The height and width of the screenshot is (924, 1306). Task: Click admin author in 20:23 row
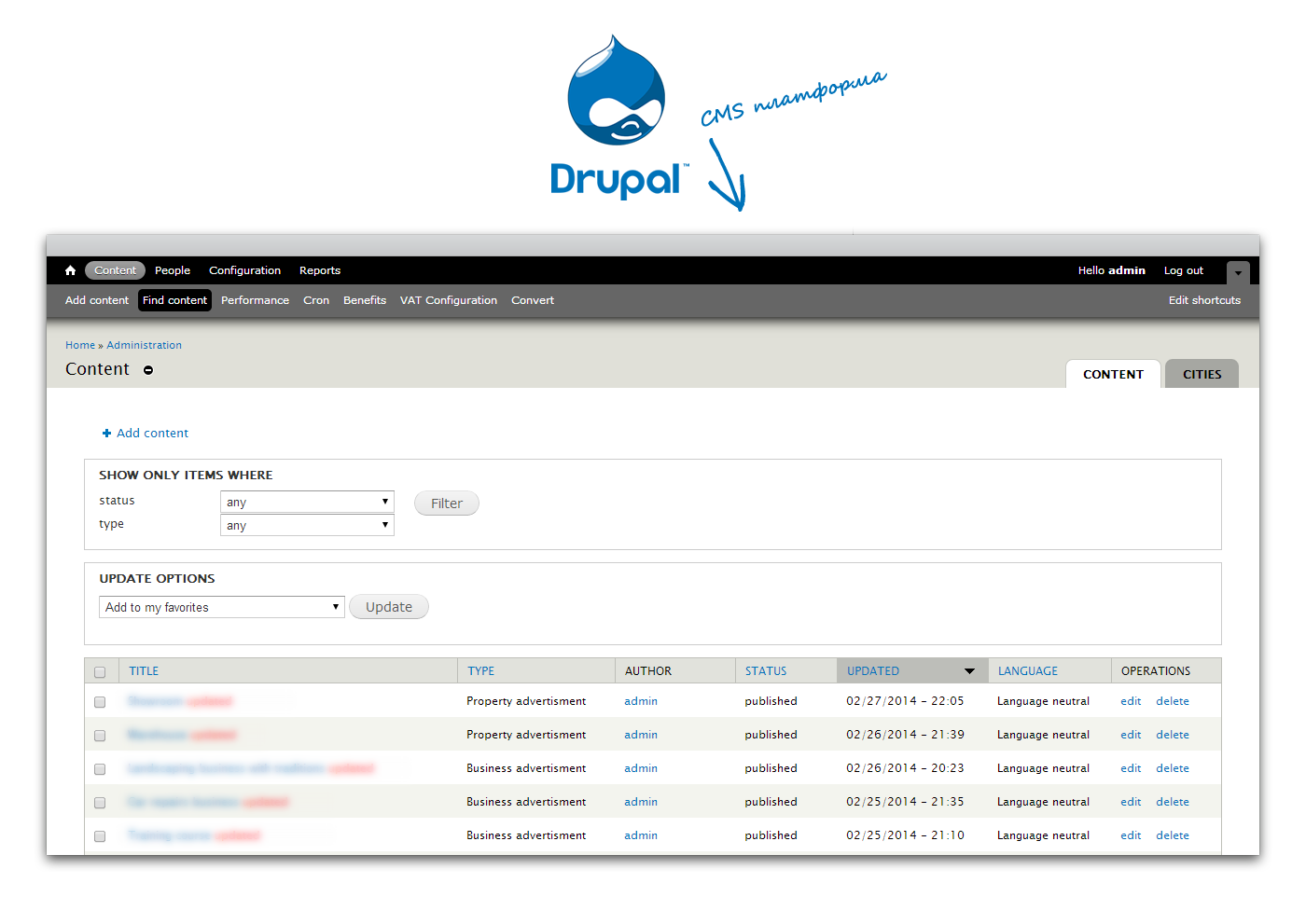tap(641, 768)
